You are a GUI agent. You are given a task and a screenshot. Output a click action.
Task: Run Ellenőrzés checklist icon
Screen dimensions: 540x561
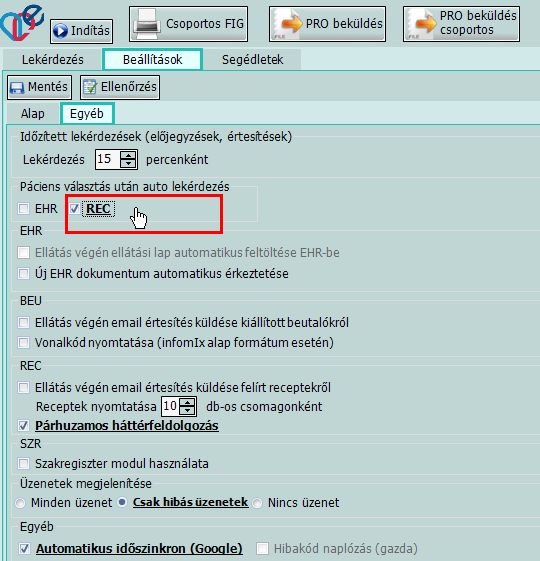[x=120, y=87]
